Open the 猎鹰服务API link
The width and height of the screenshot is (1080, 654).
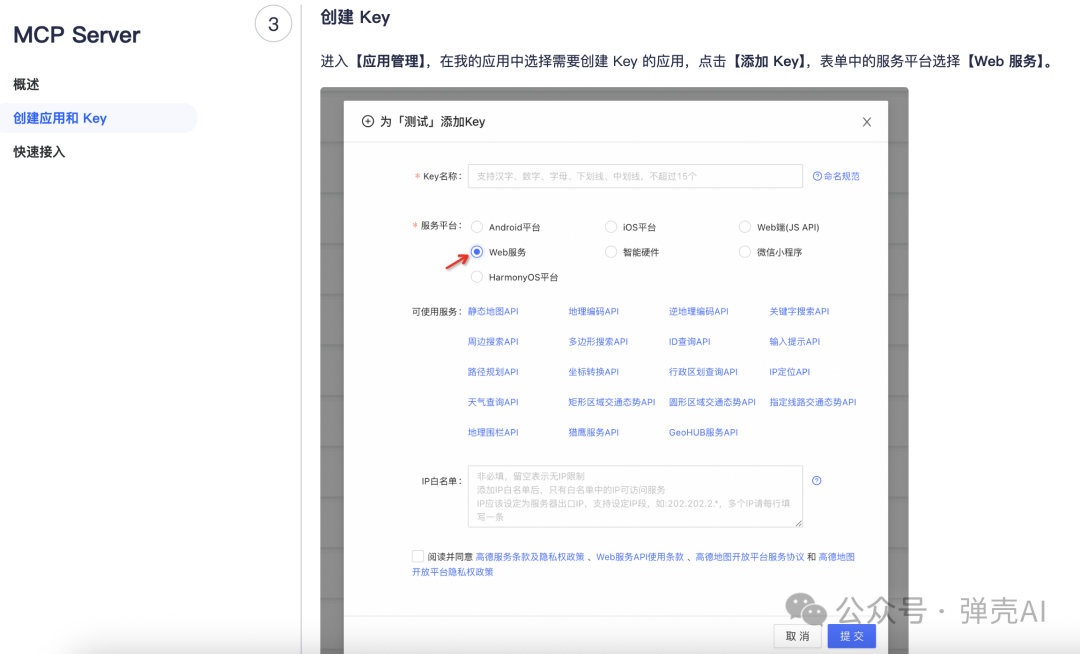(594, 432)
